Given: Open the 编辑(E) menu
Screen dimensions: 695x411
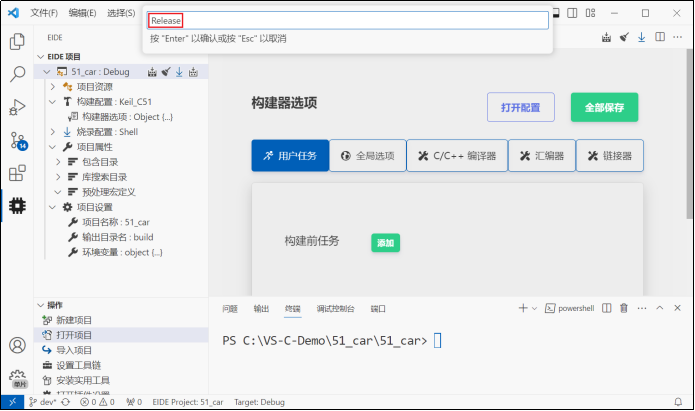Looking at the screenshot, I should click(x=82, y=13).
